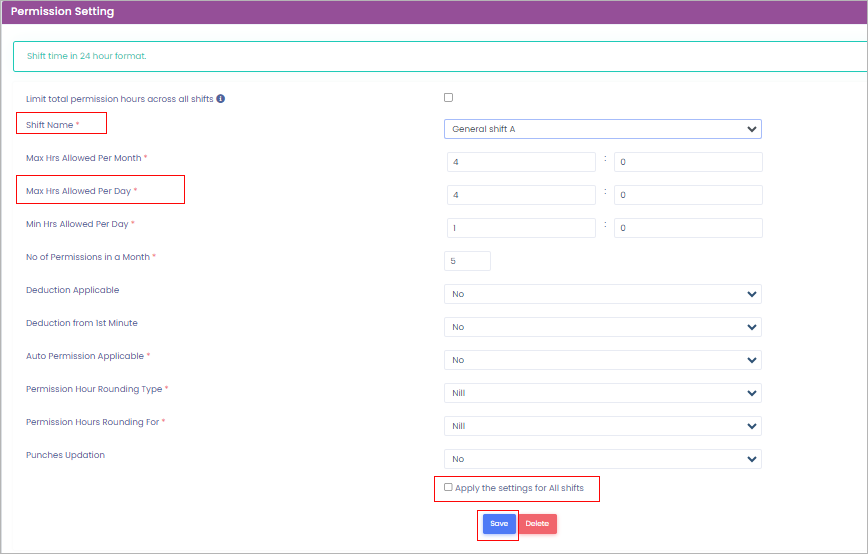
Task: Focus Max Hrs Allowed Per Month minutes field
Action: 687,162
